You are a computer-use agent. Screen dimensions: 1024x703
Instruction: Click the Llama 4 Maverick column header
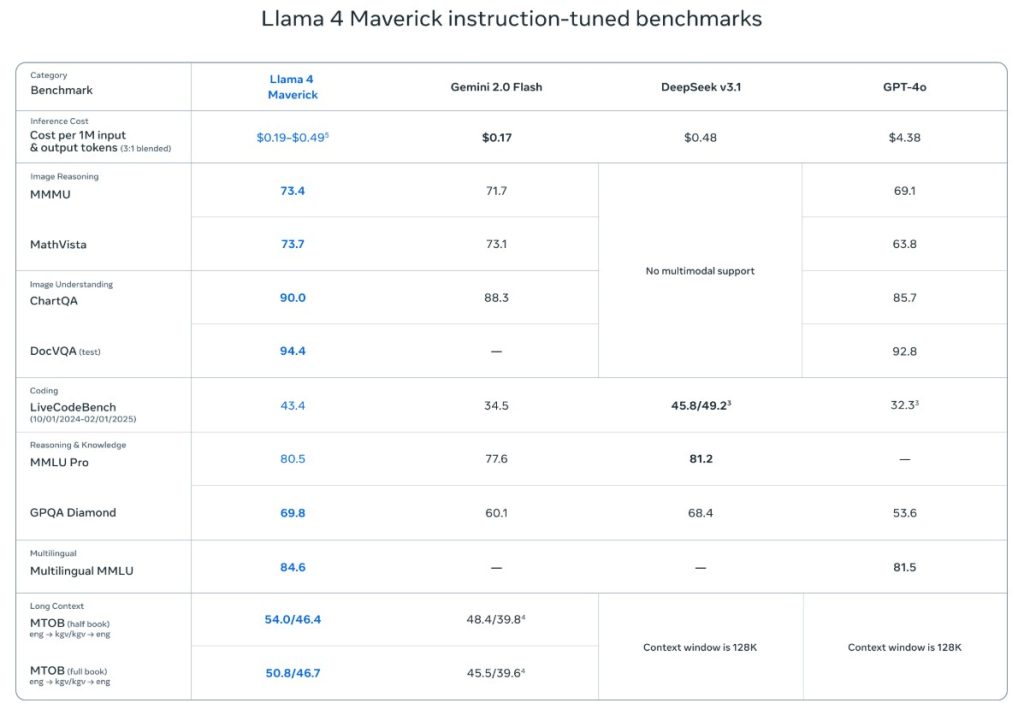click(x=292, y=87)
